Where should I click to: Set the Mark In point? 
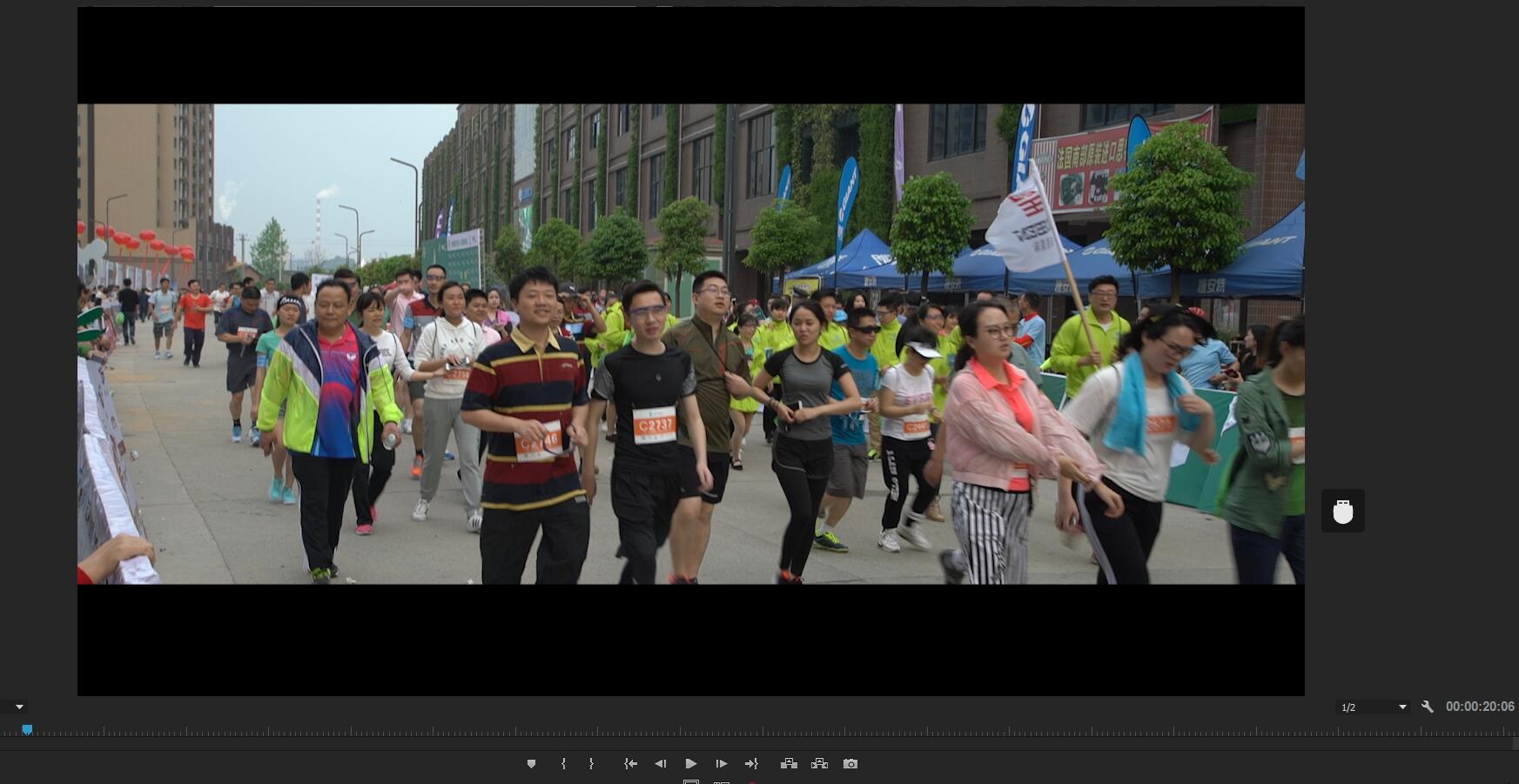pyautogui.click(x=563, y=764)
